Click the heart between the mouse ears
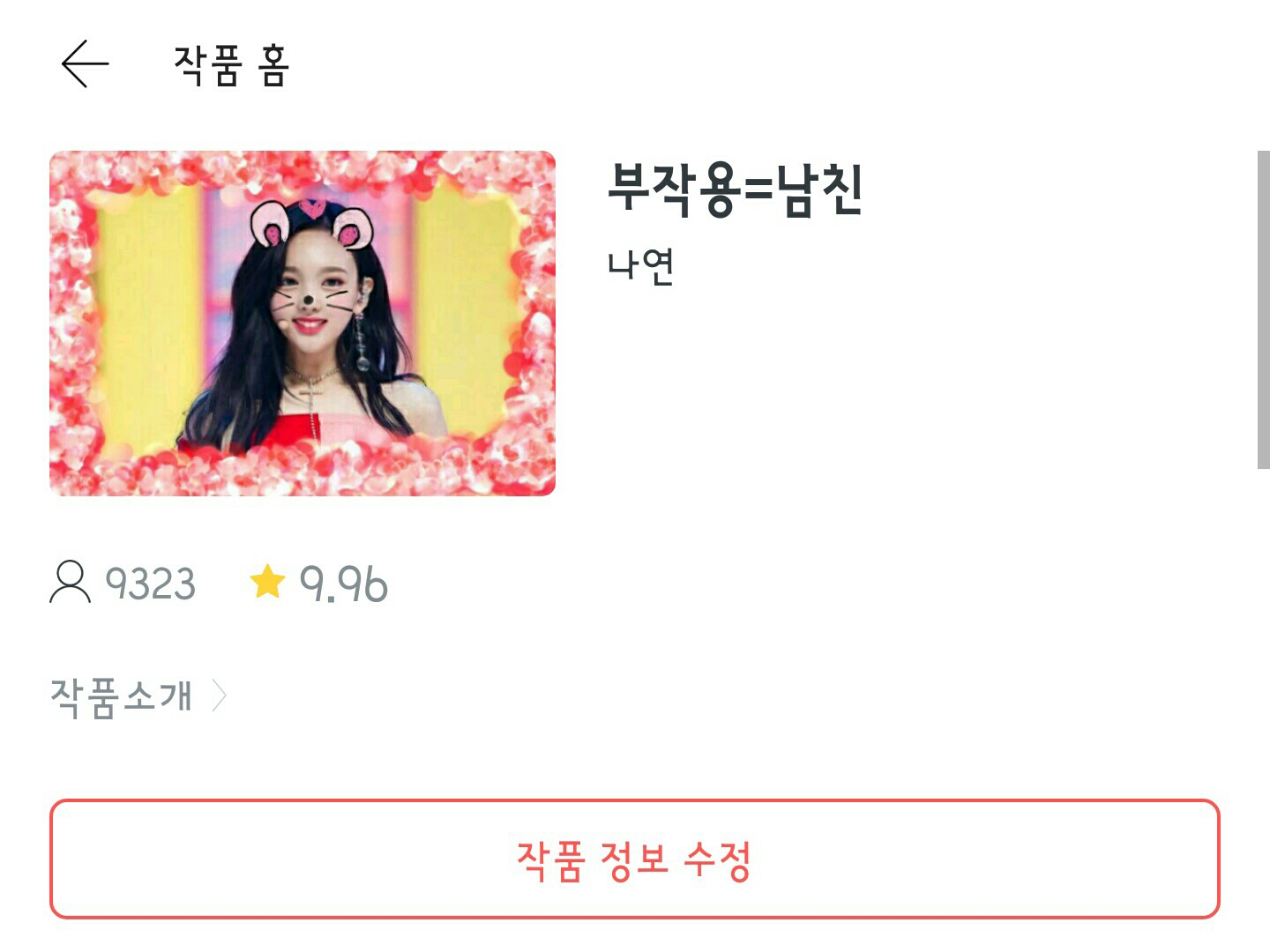This screenshot has width=1270, height=952. point(311,209)
